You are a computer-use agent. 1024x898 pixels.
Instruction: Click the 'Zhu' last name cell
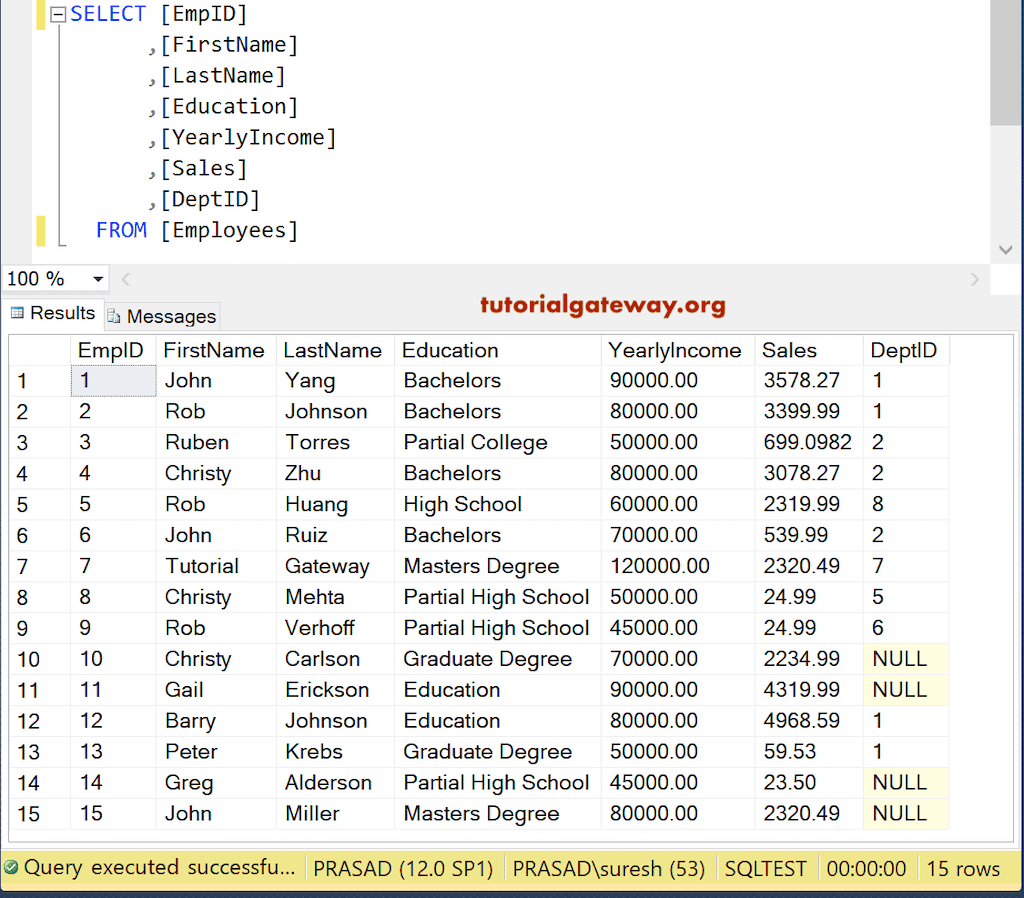tap(336, 473)
